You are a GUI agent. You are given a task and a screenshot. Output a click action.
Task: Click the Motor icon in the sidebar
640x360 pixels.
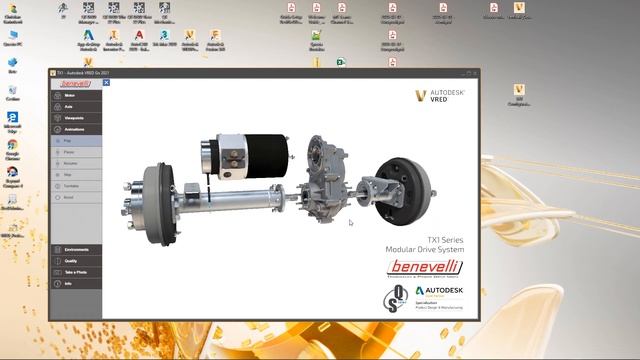click(x=58, y=96)
